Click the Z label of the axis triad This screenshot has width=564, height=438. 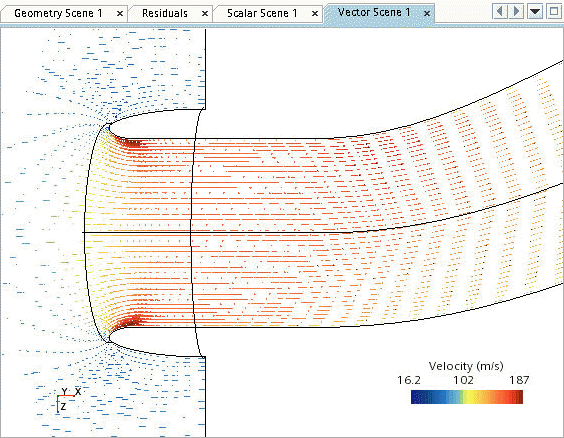pyautogui.click(x=63, y=407)
